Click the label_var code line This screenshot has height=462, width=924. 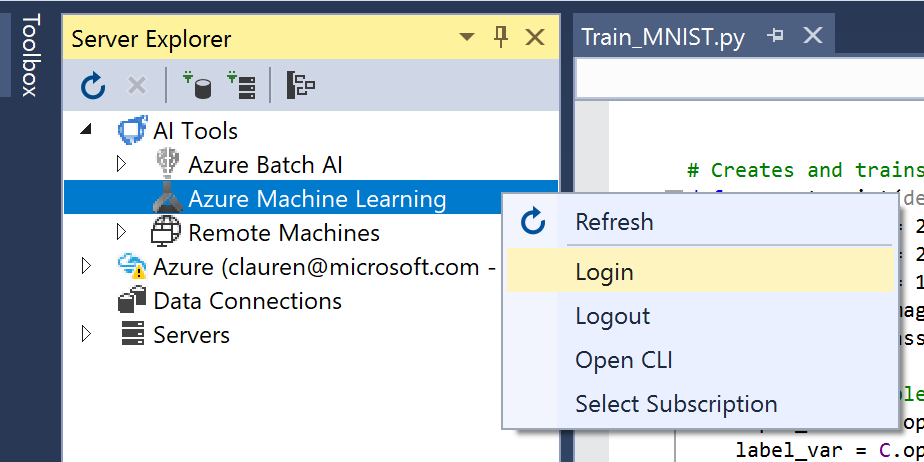tap(829, 450)
